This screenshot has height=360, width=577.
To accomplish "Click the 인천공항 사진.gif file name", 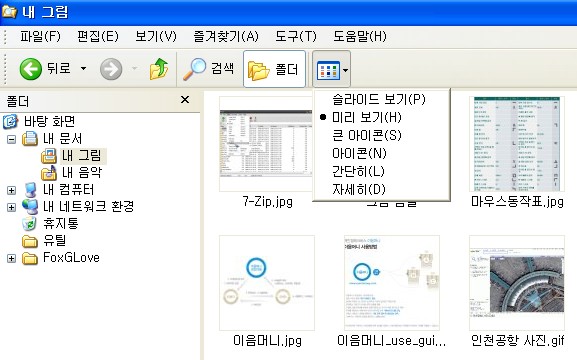I will (517, 340).
